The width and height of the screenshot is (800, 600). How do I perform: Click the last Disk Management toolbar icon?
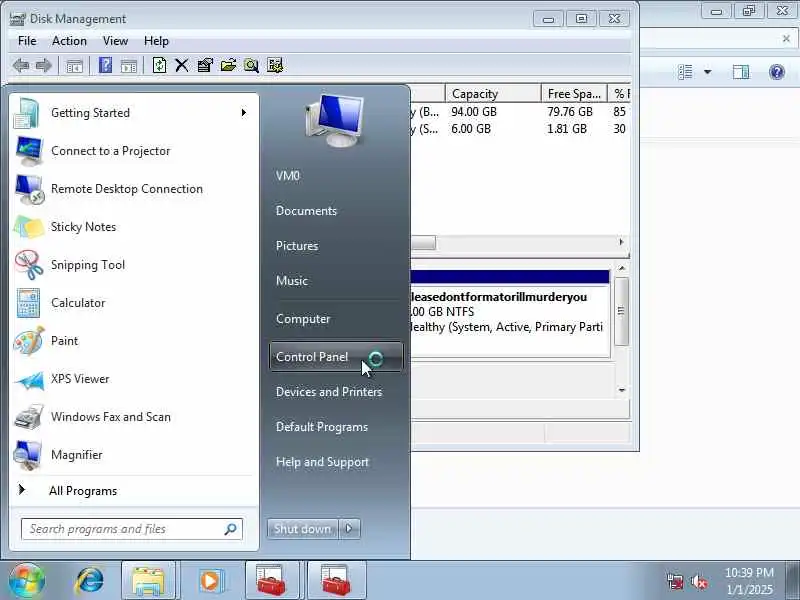pyautogui.click(x=275, y=65)
